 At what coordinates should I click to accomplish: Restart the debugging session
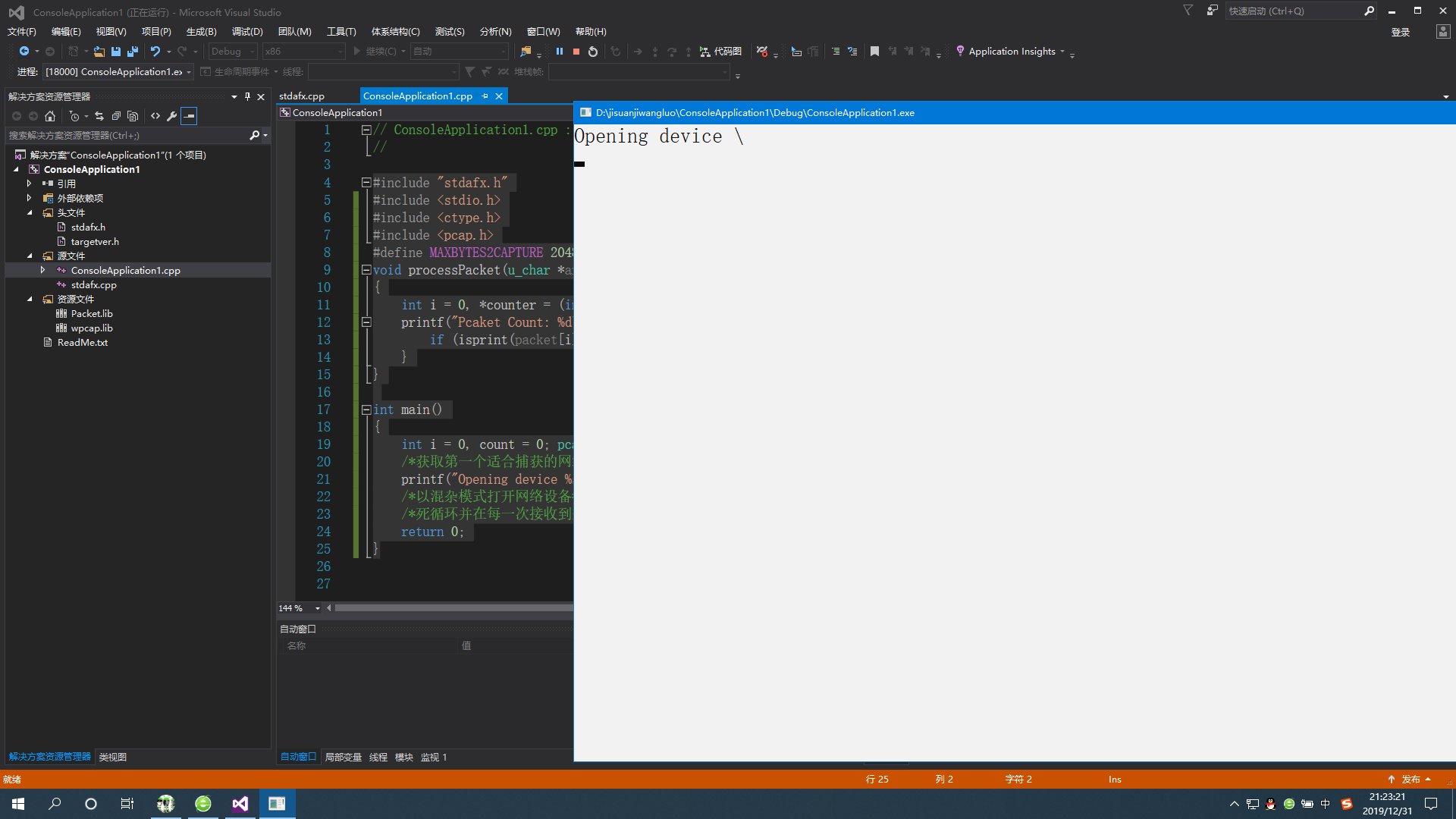click(x=593, y=51)
